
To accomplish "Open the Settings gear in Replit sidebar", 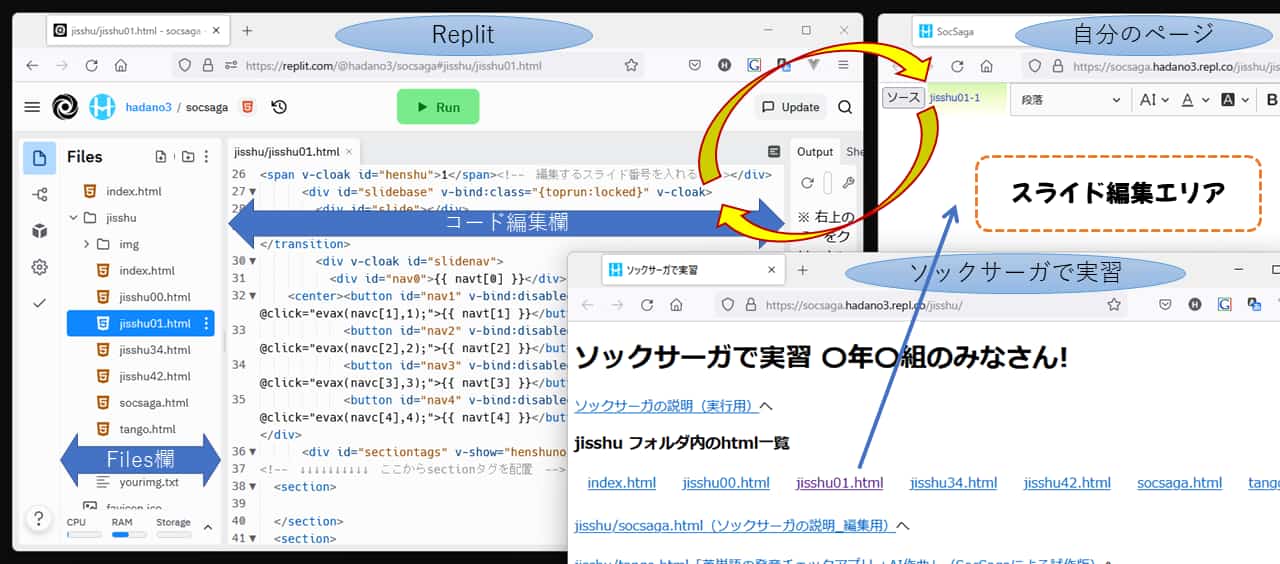I will (x=39, y=267).
